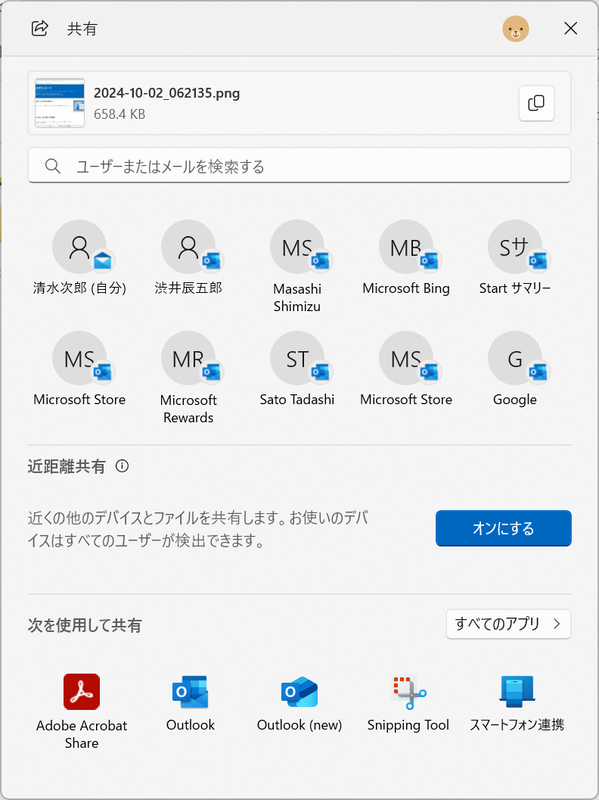Click the screenshot file thumbnail
599x800 pixels.
(60, 103)
